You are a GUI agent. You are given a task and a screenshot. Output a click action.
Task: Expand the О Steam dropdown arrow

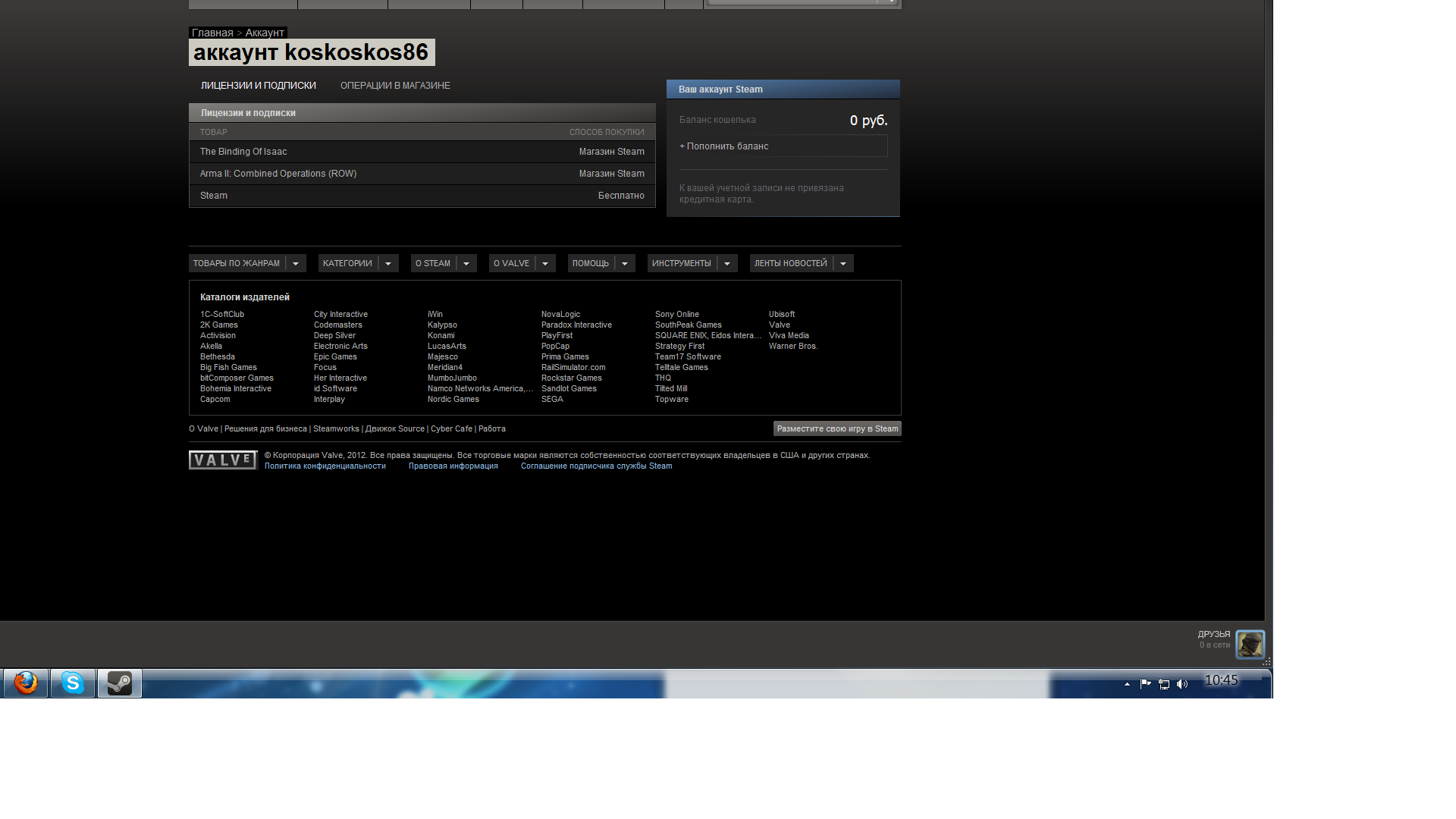[x=466, y=263]
